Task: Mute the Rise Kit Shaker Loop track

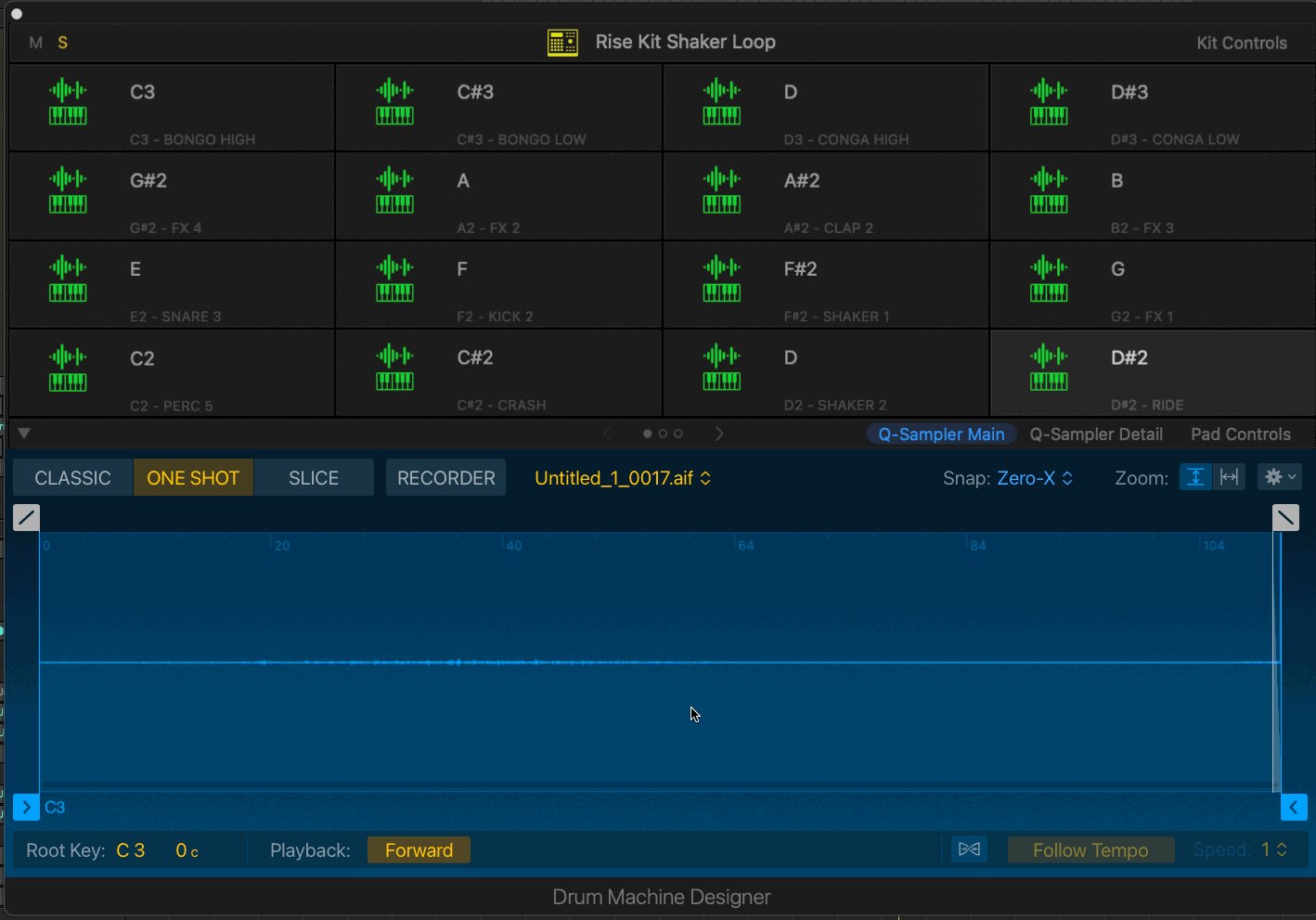Action: (35, 42)
